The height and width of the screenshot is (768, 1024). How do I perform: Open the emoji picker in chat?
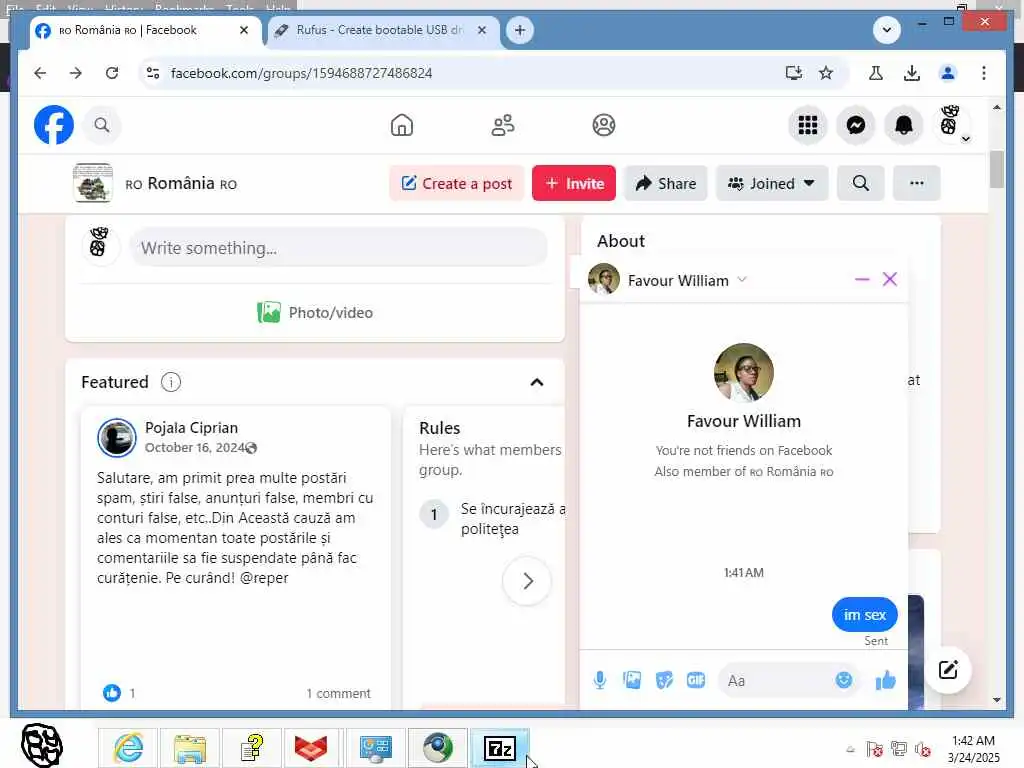pos(844,680)
